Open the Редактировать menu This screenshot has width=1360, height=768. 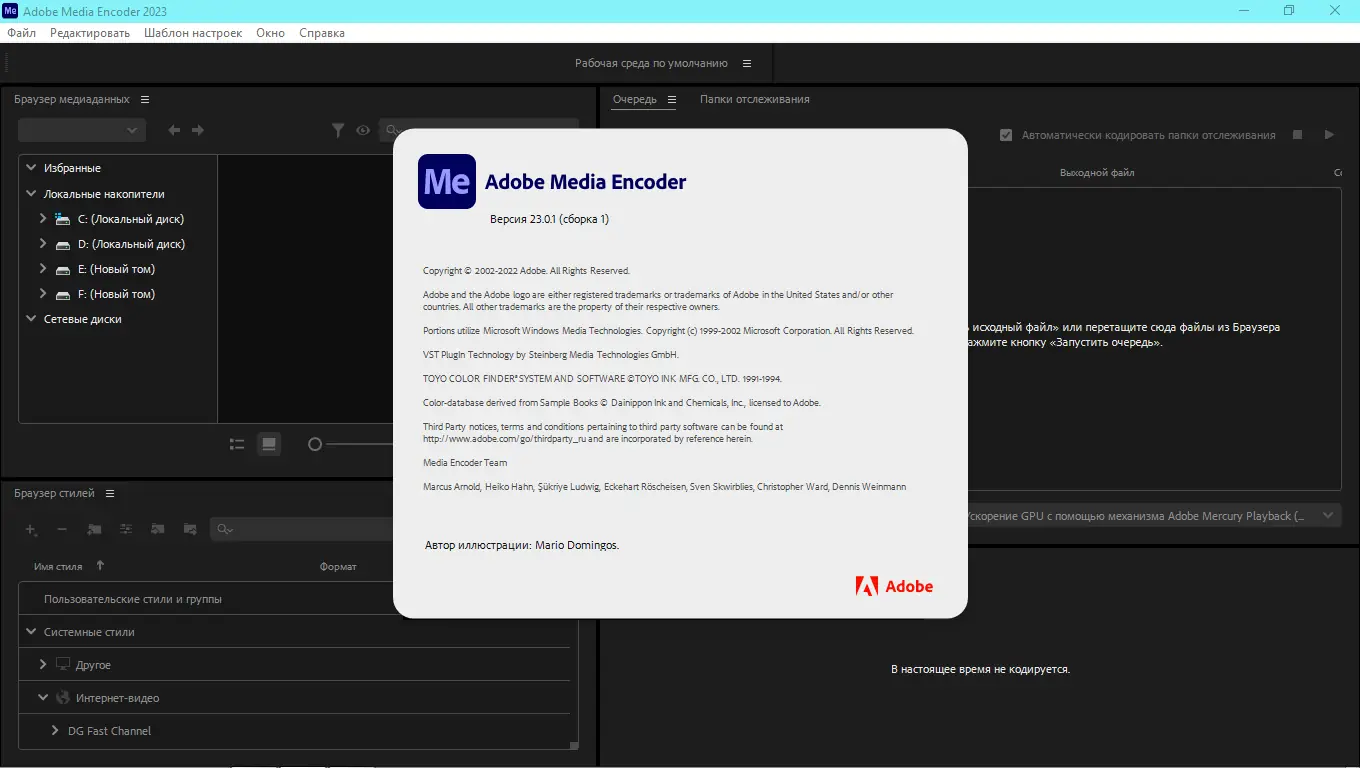point(90,33)
